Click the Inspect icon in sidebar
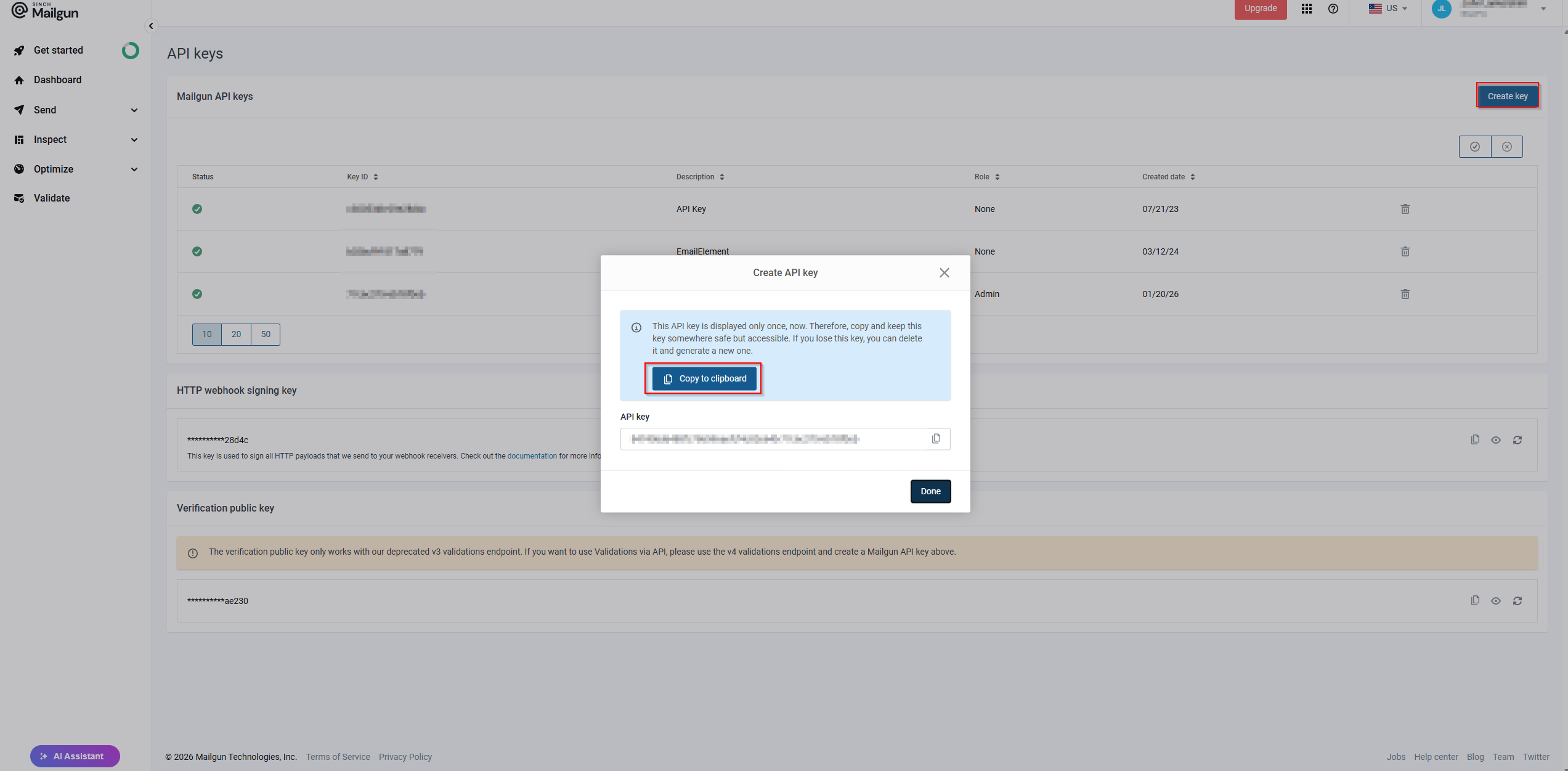 tap(19, 139)
